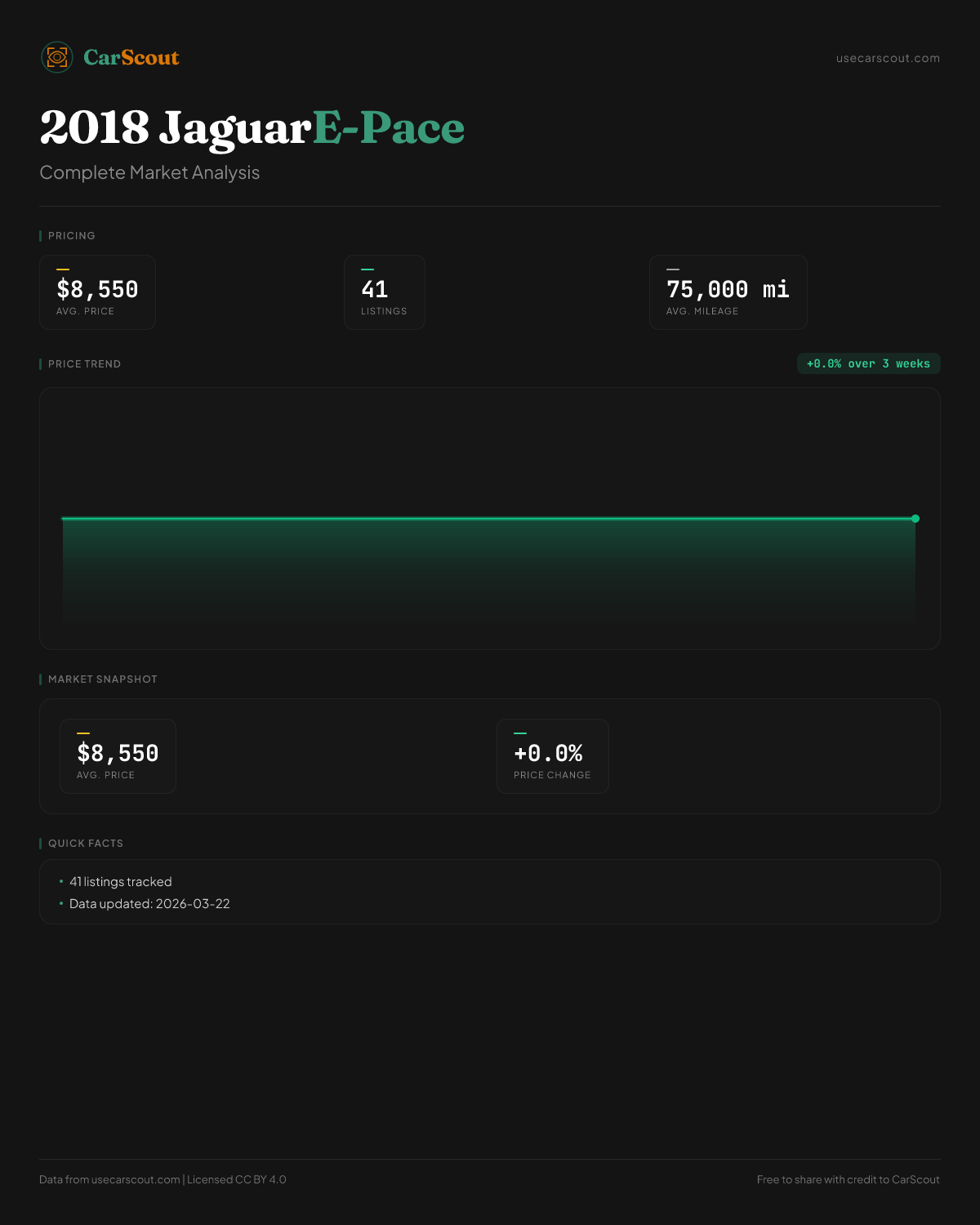Click the green endpoint dot on the trend chart
Screen dimensions: 980x1225
coord(915,519)
